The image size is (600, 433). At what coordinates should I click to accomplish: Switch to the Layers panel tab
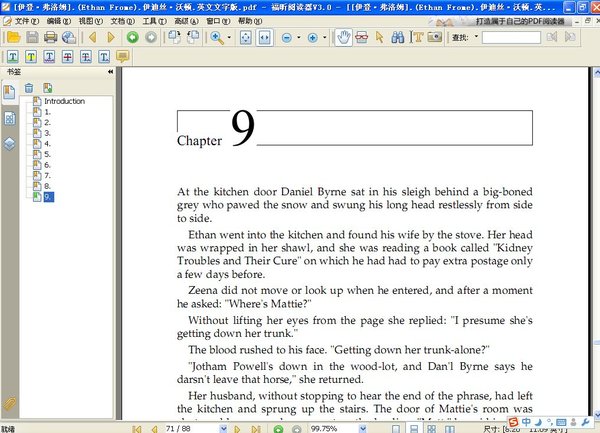click(10, 144)
